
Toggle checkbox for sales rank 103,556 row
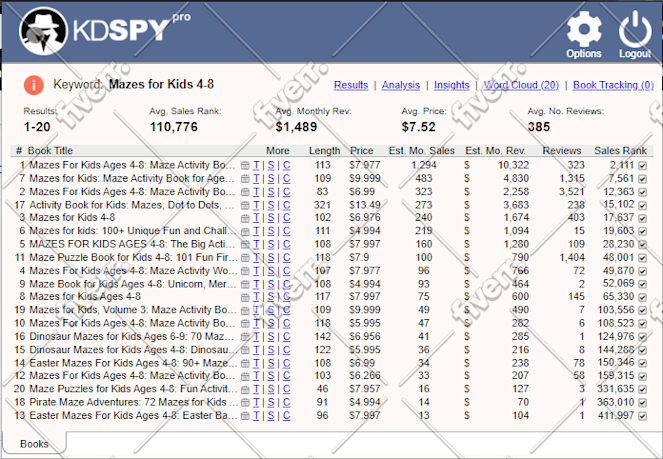pos(643,311)
